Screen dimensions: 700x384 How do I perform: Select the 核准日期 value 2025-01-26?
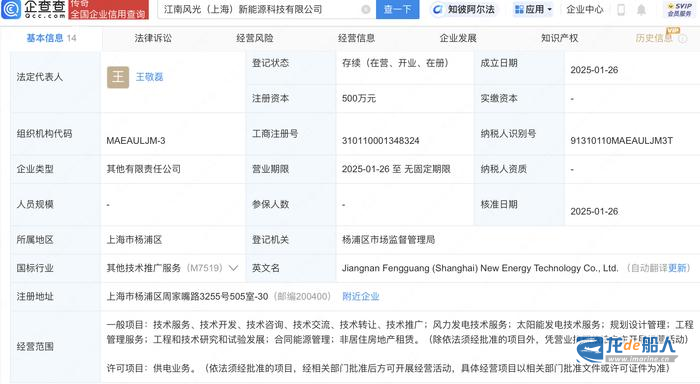point(594,211)
